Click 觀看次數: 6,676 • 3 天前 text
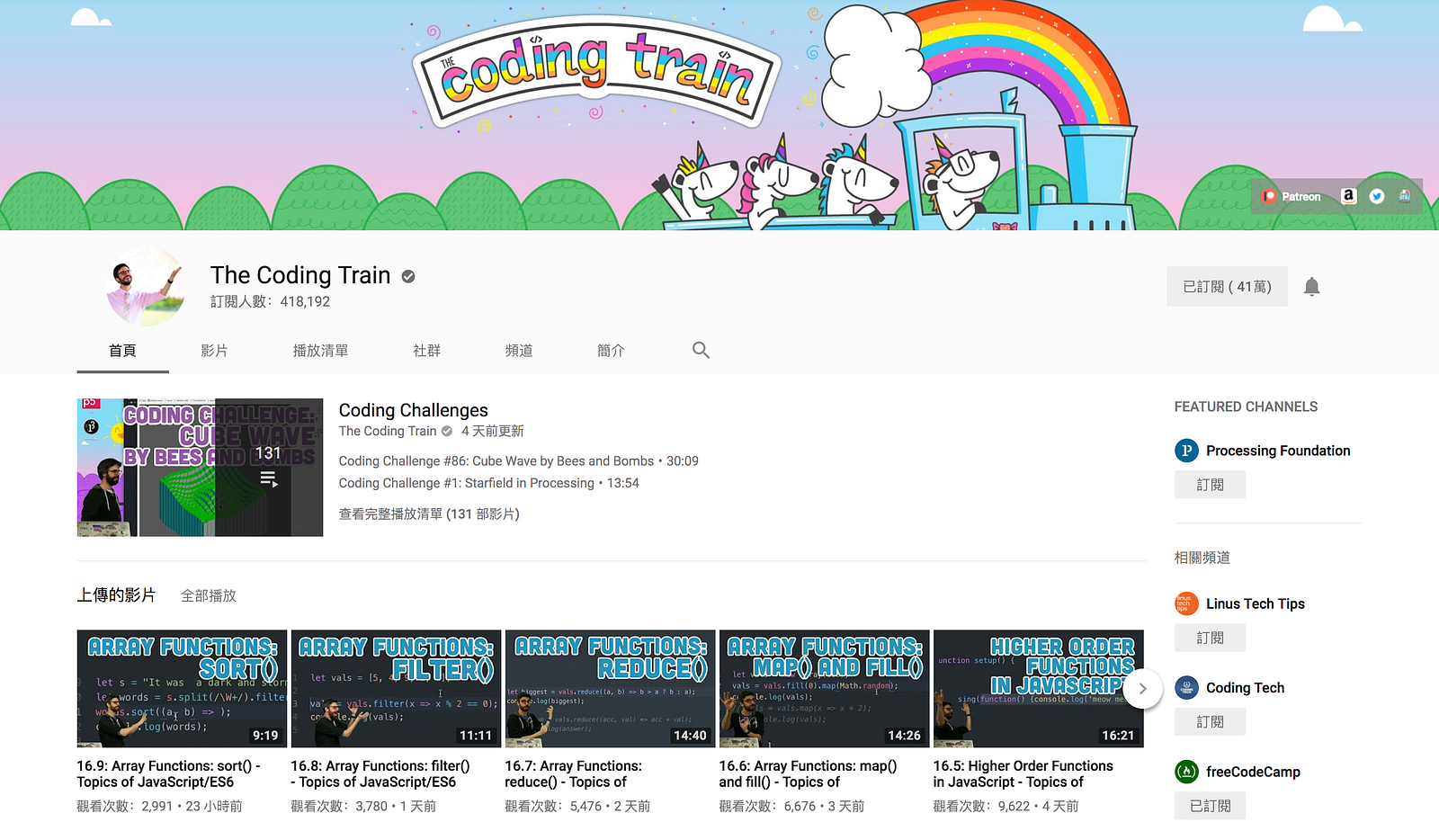Image resolution: width=1439 pixels, height=840 pixels. pos(791,807)
